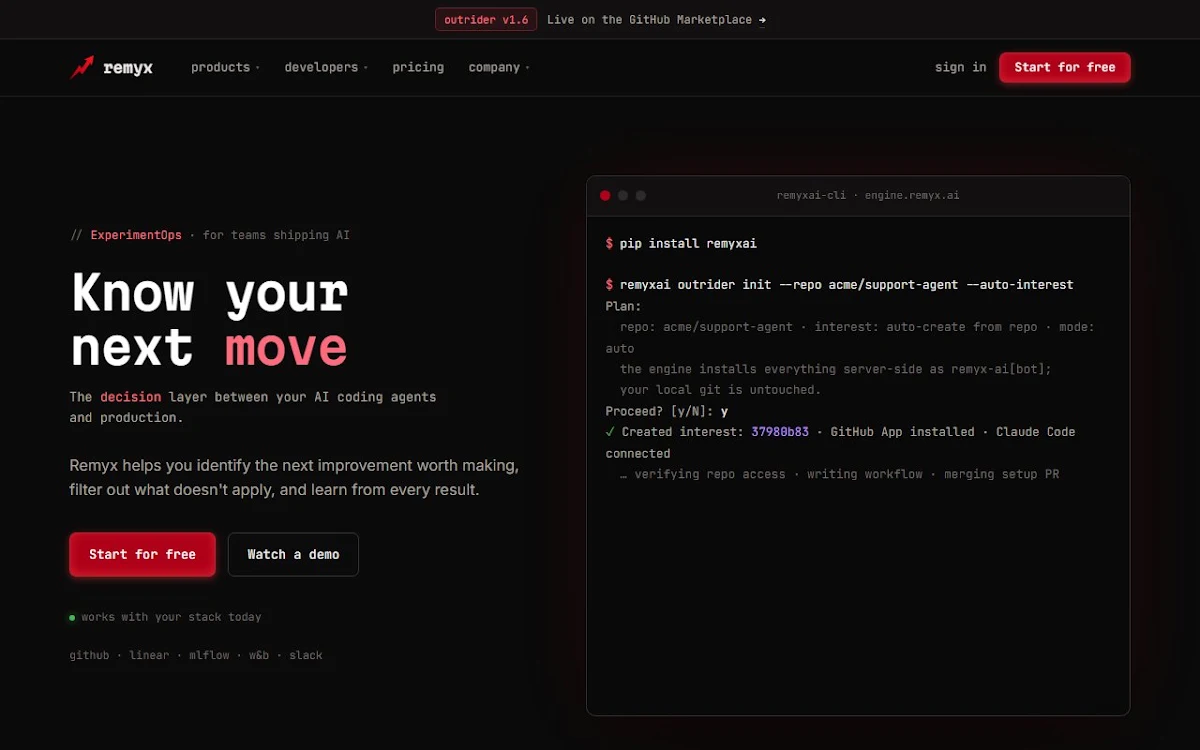This screenshot has width=1200, height=750.
Task: Click "for teams shipping AI" text
Action: tap(276, 235)
